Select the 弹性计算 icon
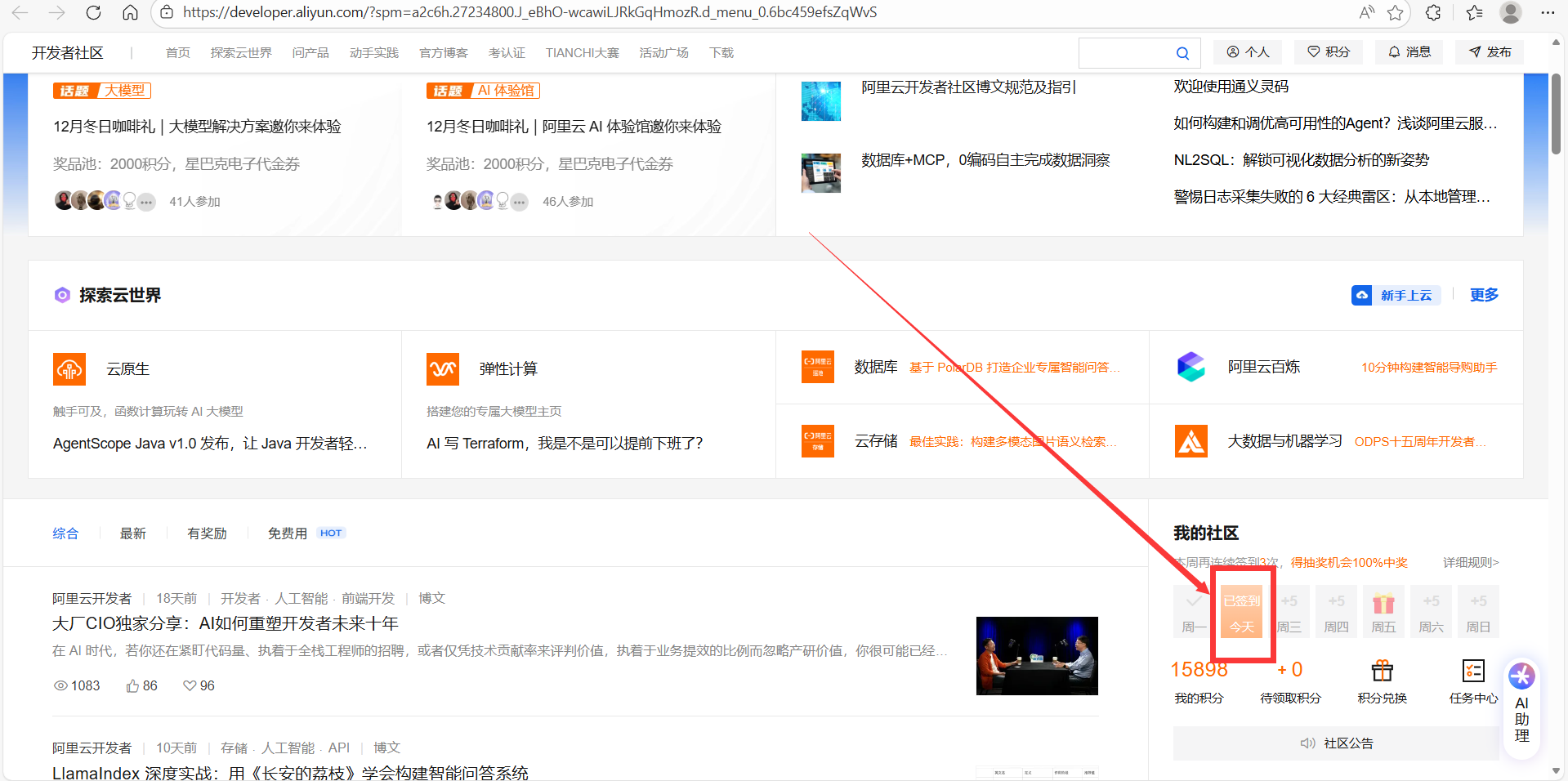The height and width of the screenshot is (781, 1568). tap(443, 368)
